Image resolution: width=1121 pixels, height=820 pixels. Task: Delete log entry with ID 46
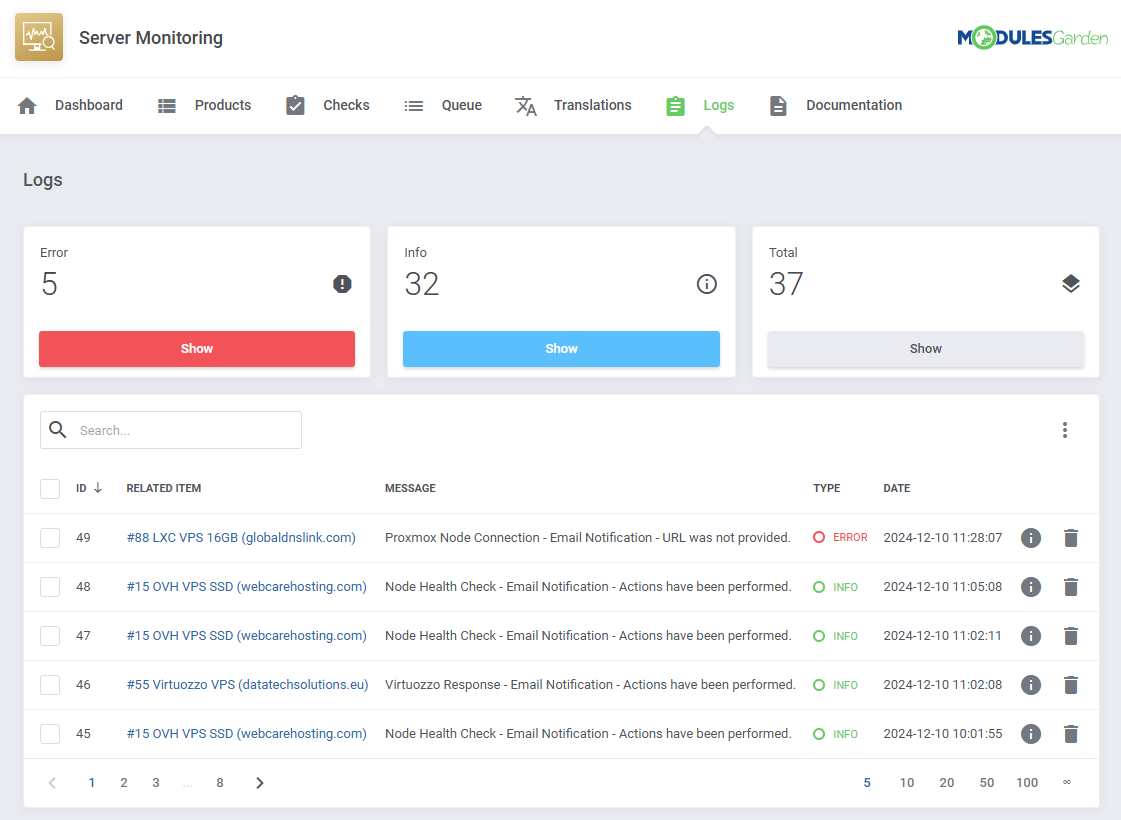point(1070,685)
